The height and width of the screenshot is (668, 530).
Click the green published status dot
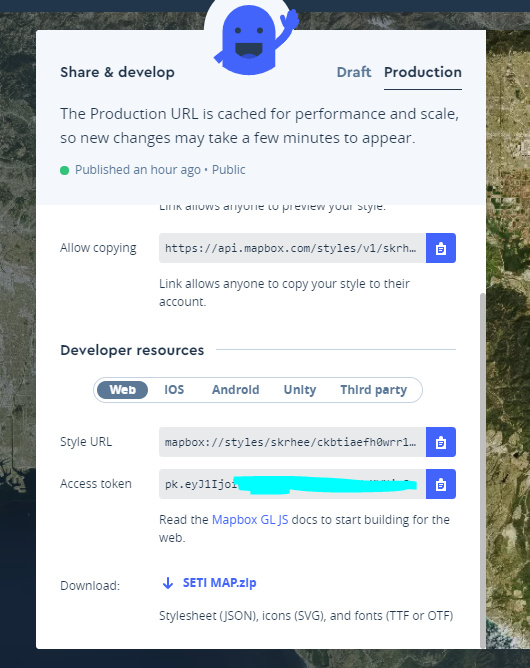[x=64, y=170]
